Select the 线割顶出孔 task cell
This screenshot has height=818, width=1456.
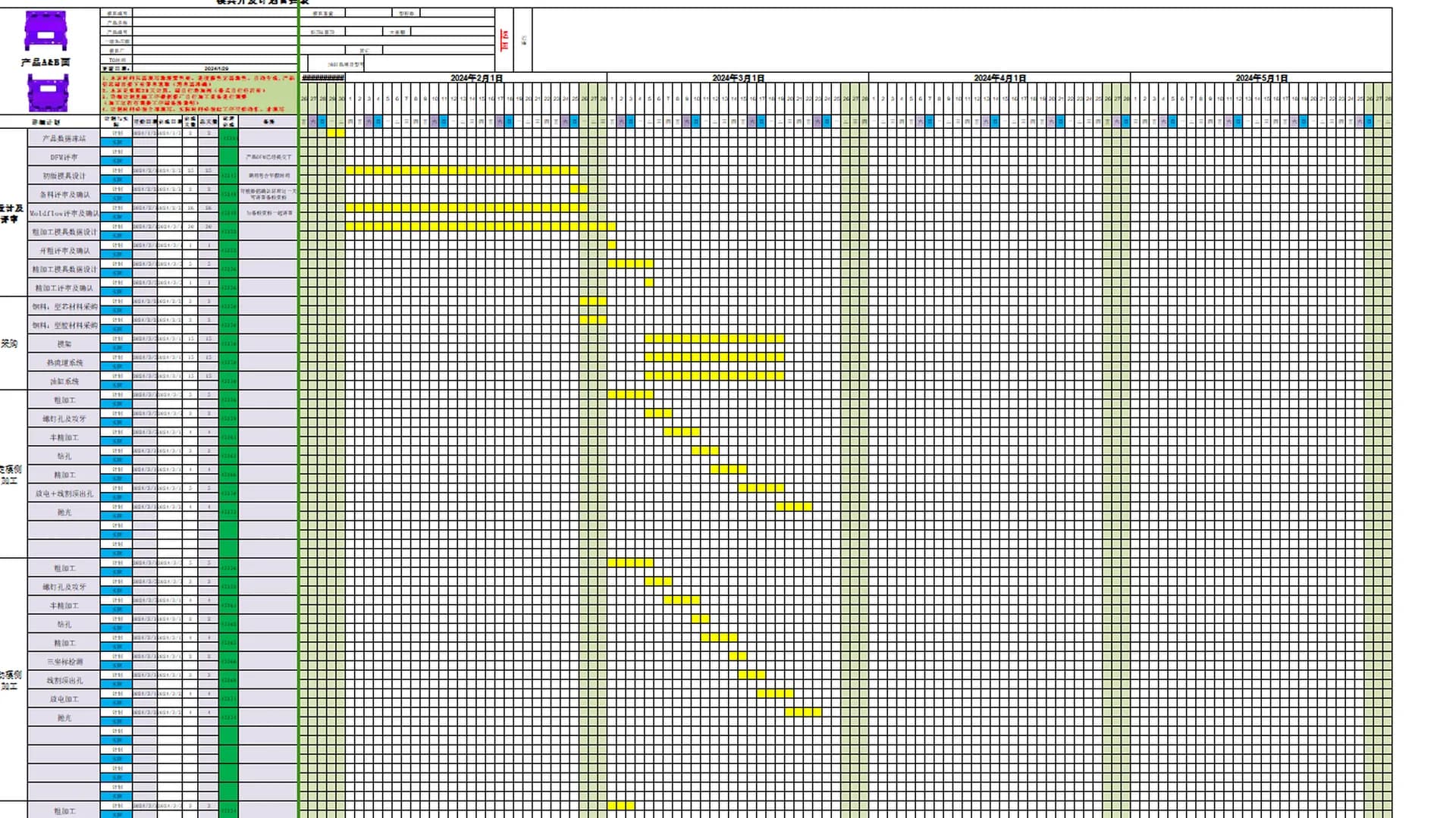pyautogui.click(x=64, y=681)
